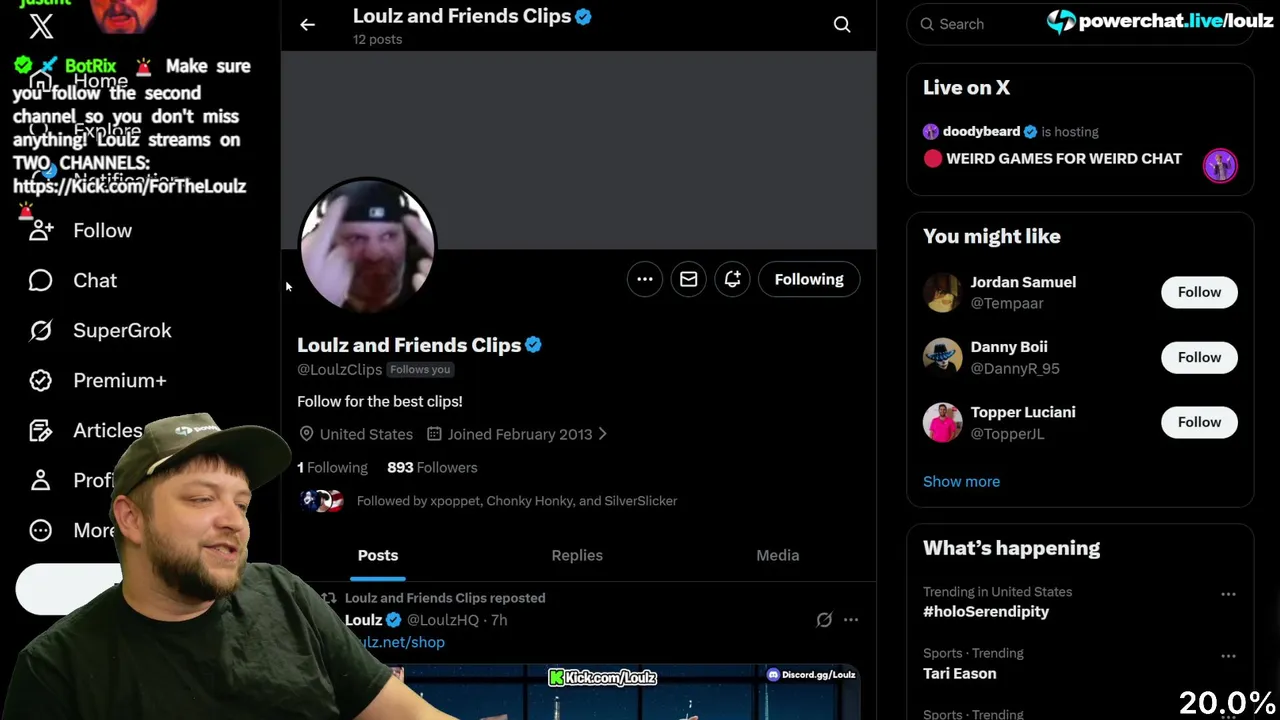Open options for #holoSerendipity trend

(x=1228, y=594)
